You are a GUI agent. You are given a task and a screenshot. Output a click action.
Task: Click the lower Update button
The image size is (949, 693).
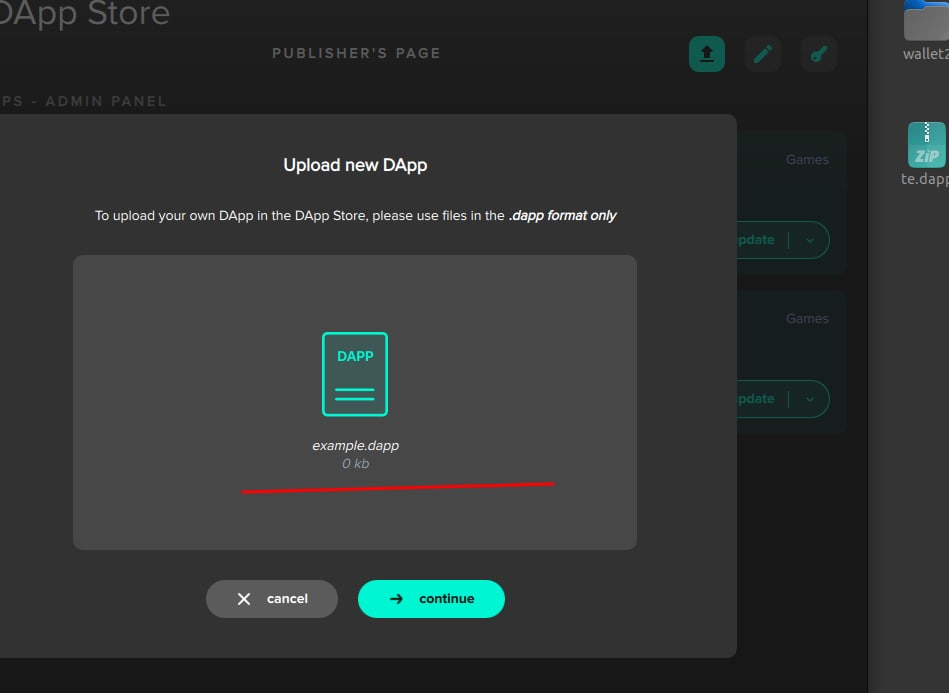point(760,399)
